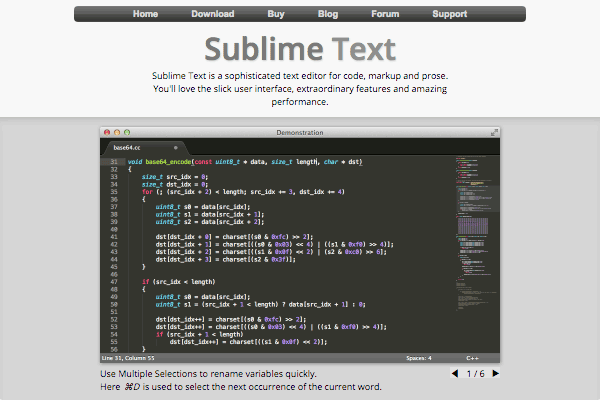
Task: Click 'Line 31, Column 55' status text
Action: pos(128,358)
